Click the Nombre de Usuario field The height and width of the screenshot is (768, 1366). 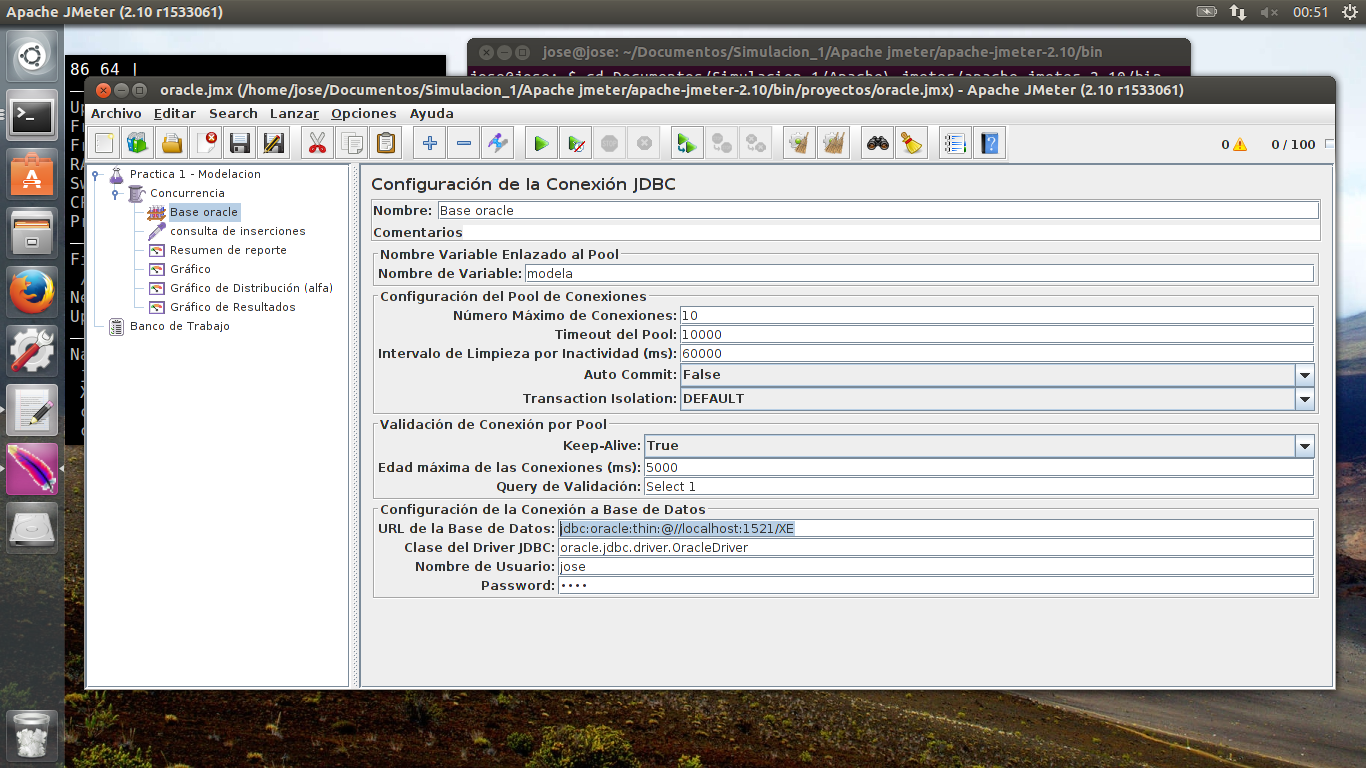(x=936, y=566)
